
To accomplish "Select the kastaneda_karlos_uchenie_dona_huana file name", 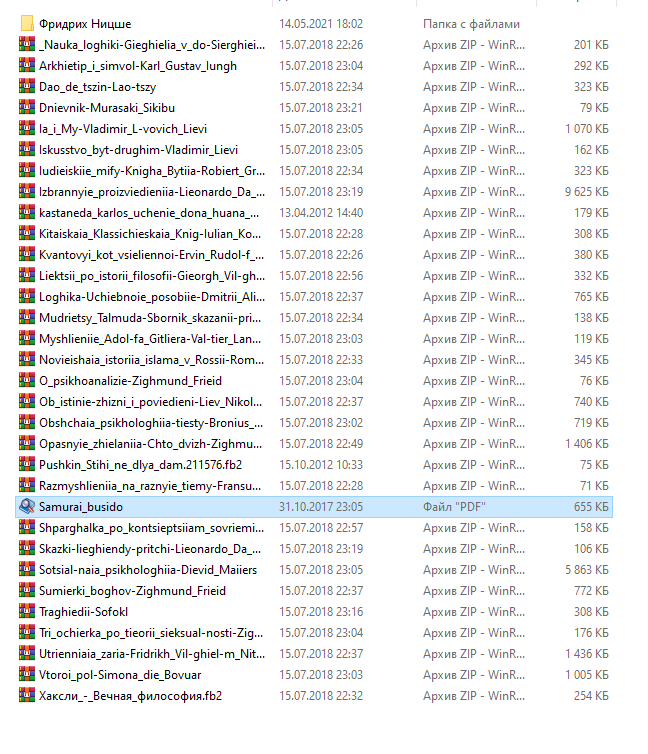I will click(149, 212).
